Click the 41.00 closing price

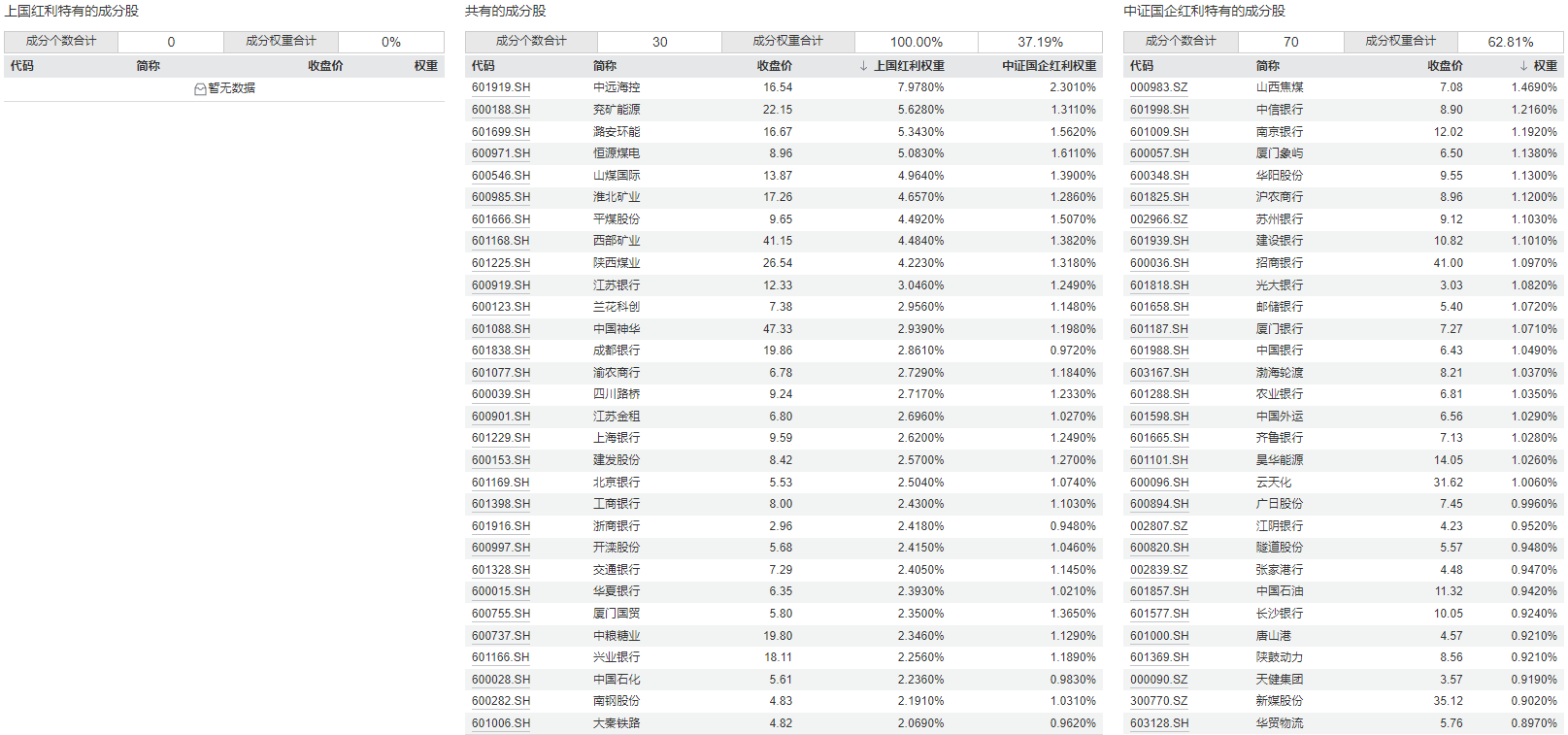(x=1448, y=263)
